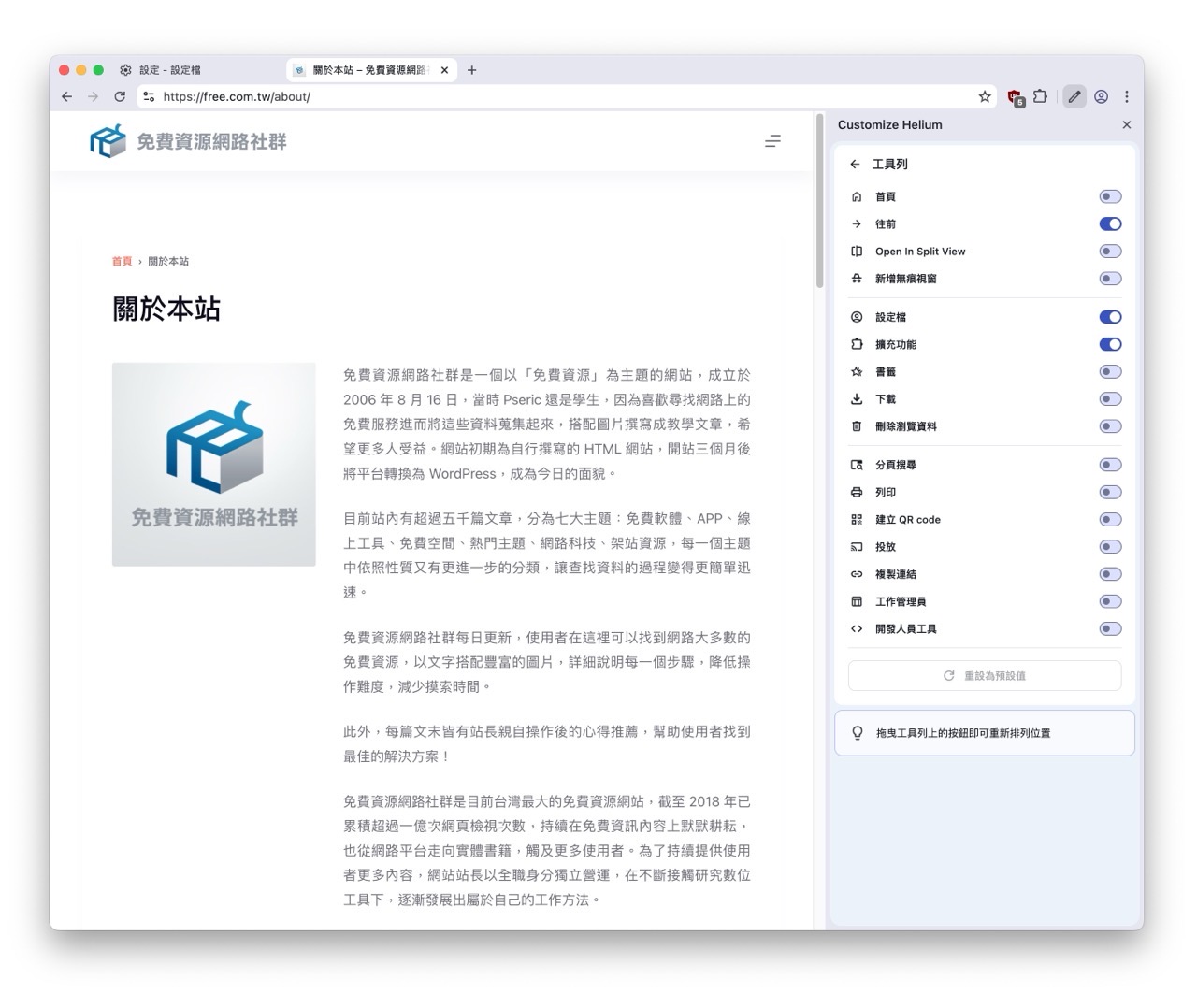Viewport: 1197px width, 1008px height.
Task: Click the URL address bar field
Action: (561, 96)
